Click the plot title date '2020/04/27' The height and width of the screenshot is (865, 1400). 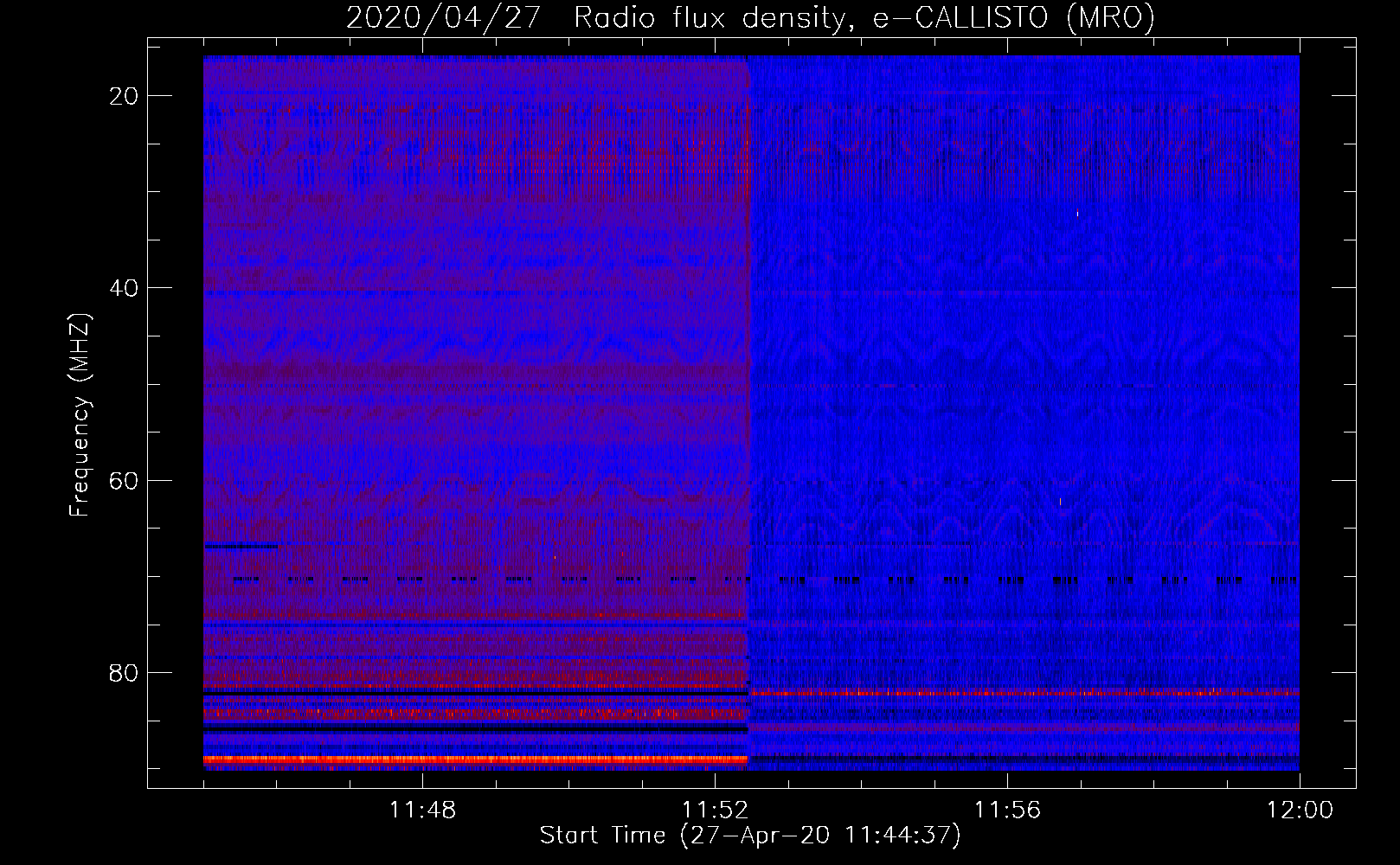[444, 17]
